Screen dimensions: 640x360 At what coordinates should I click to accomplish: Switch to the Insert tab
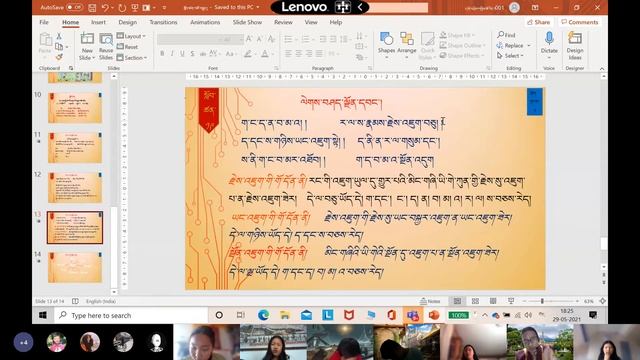(98, 22)
